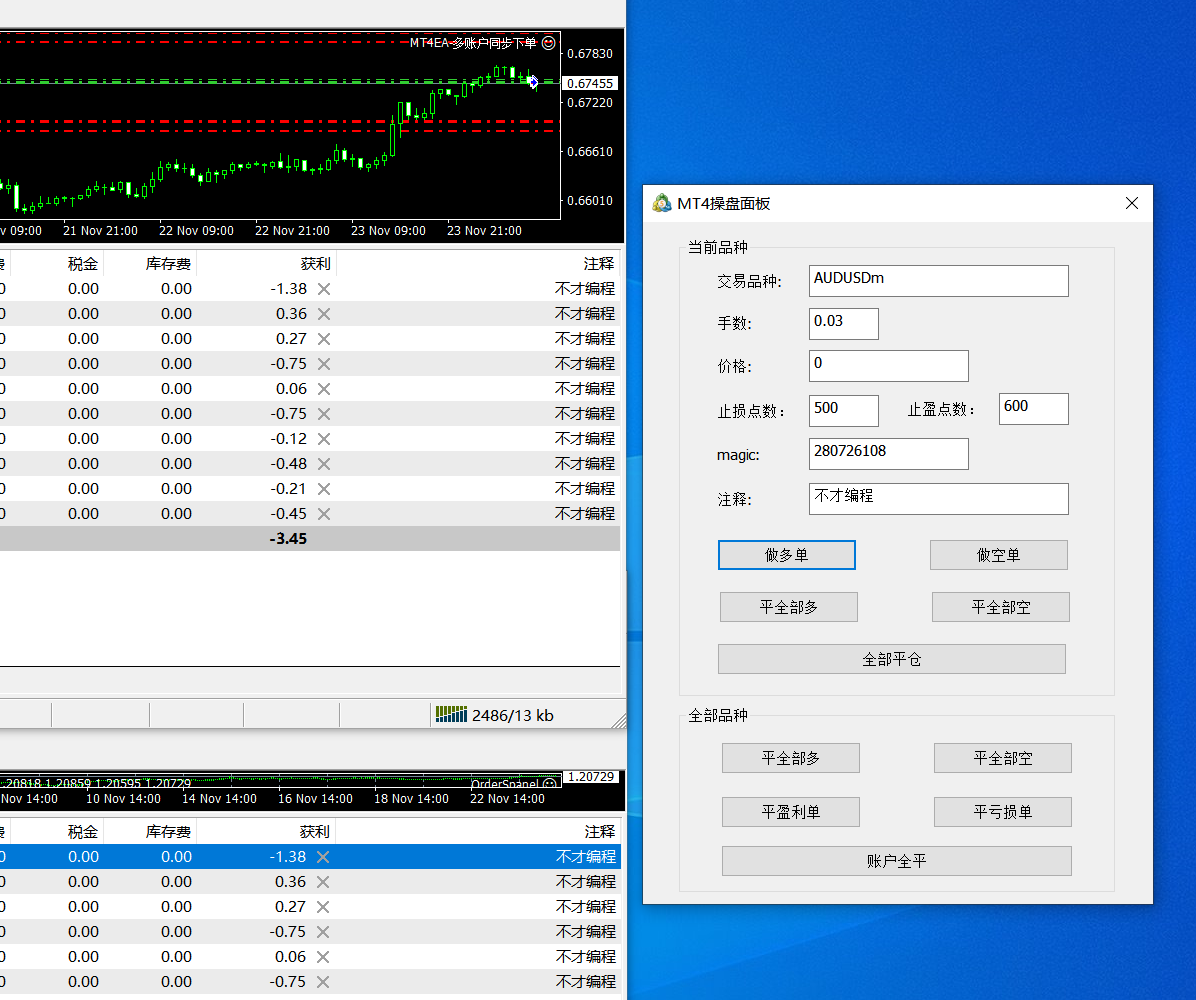Click 平全部空 under 当前品种
Image resolution: width=1196 pixels, height=1000 pixels.
1001,607
